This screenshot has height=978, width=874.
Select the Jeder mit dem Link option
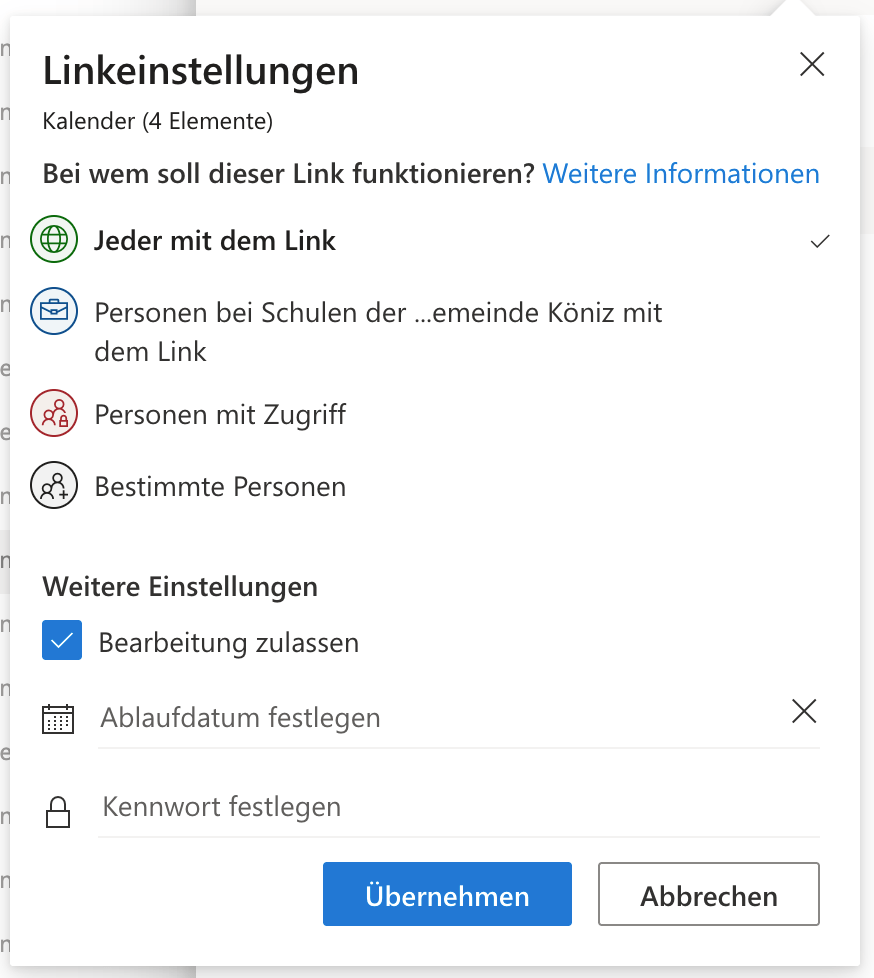coord(215,241)
